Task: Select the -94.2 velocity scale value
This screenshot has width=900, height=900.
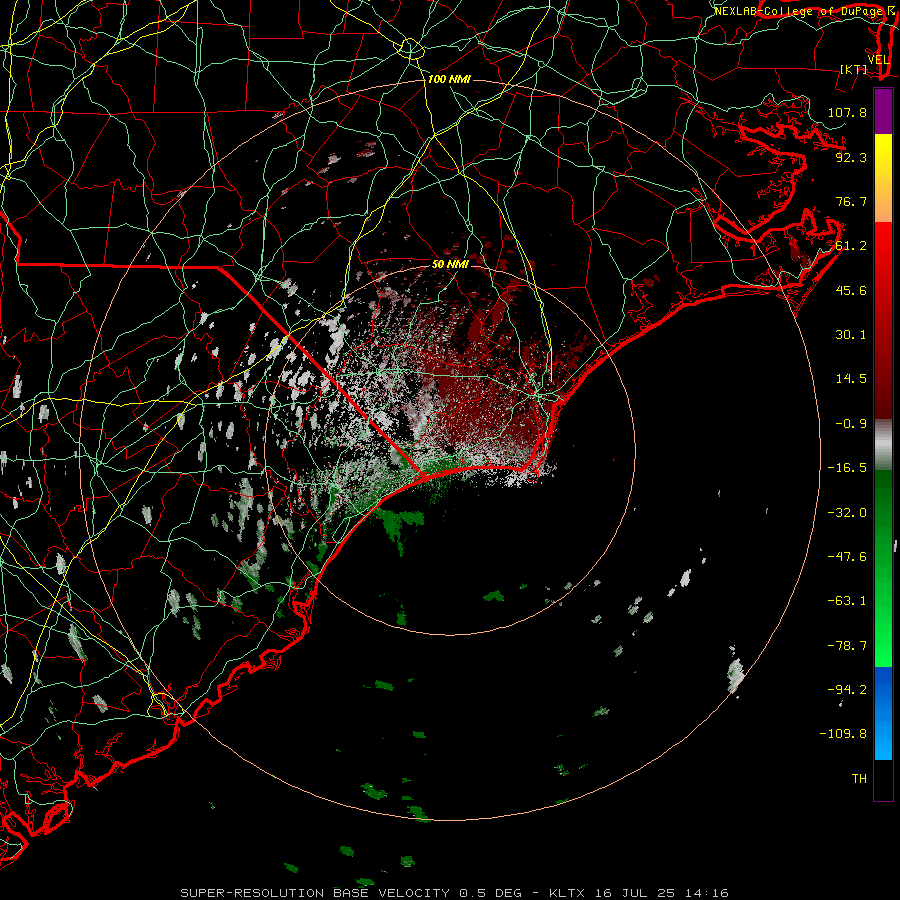Action: coord(847,689)
